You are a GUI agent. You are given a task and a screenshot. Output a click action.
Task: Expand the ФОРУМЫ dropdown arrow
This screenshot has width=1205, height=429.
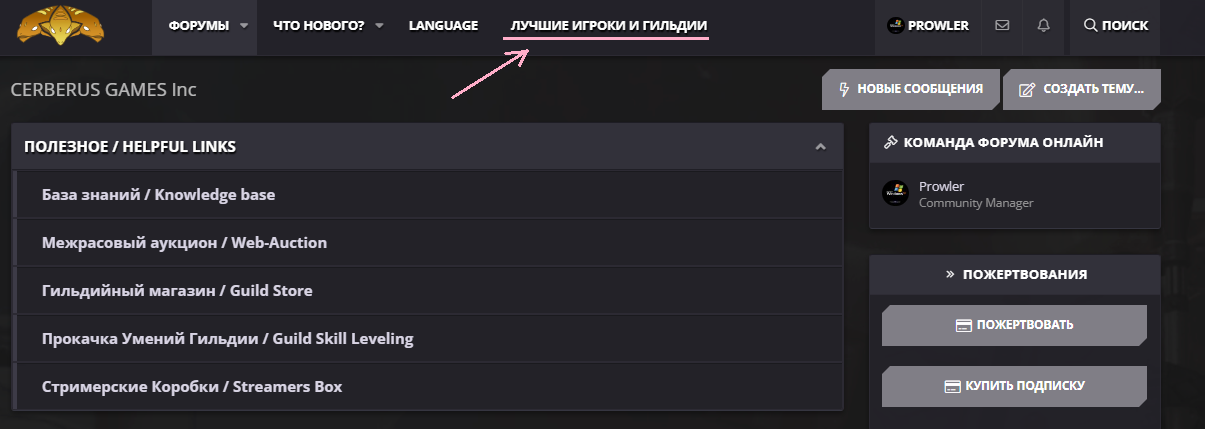pyautogui.click(x=244, y=26)
